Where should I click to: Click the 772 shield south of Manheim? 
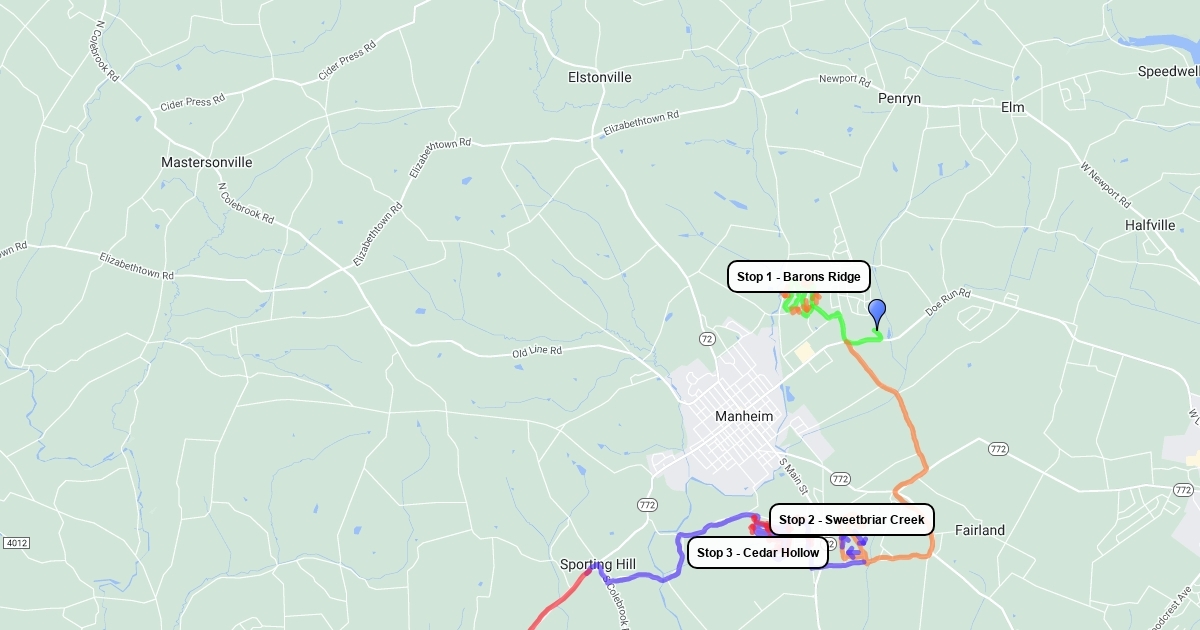click(840, 479)
